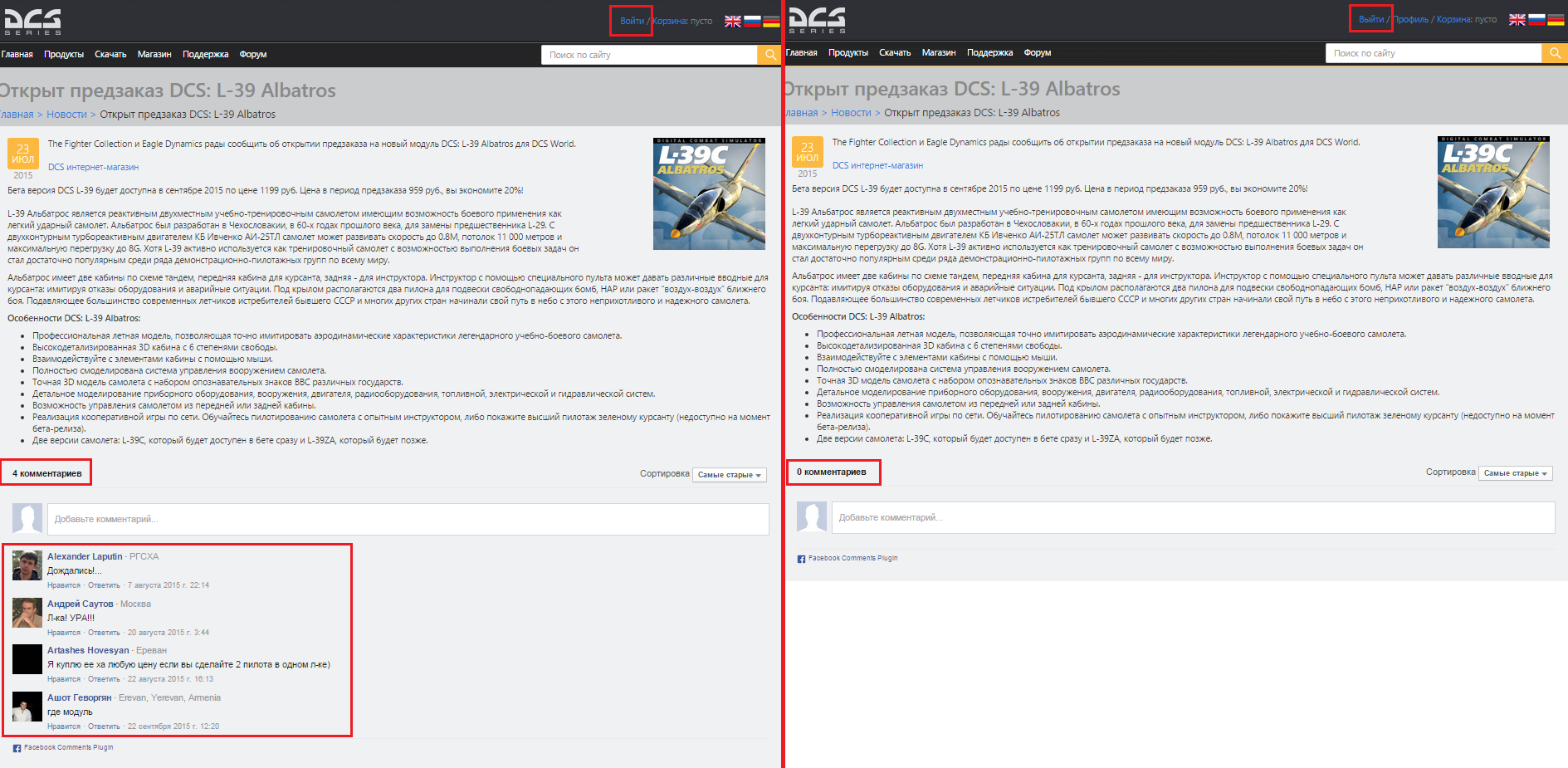Click Ответить under Alexander Laputin's comment

pyautogui.click(x=104, y=585)
